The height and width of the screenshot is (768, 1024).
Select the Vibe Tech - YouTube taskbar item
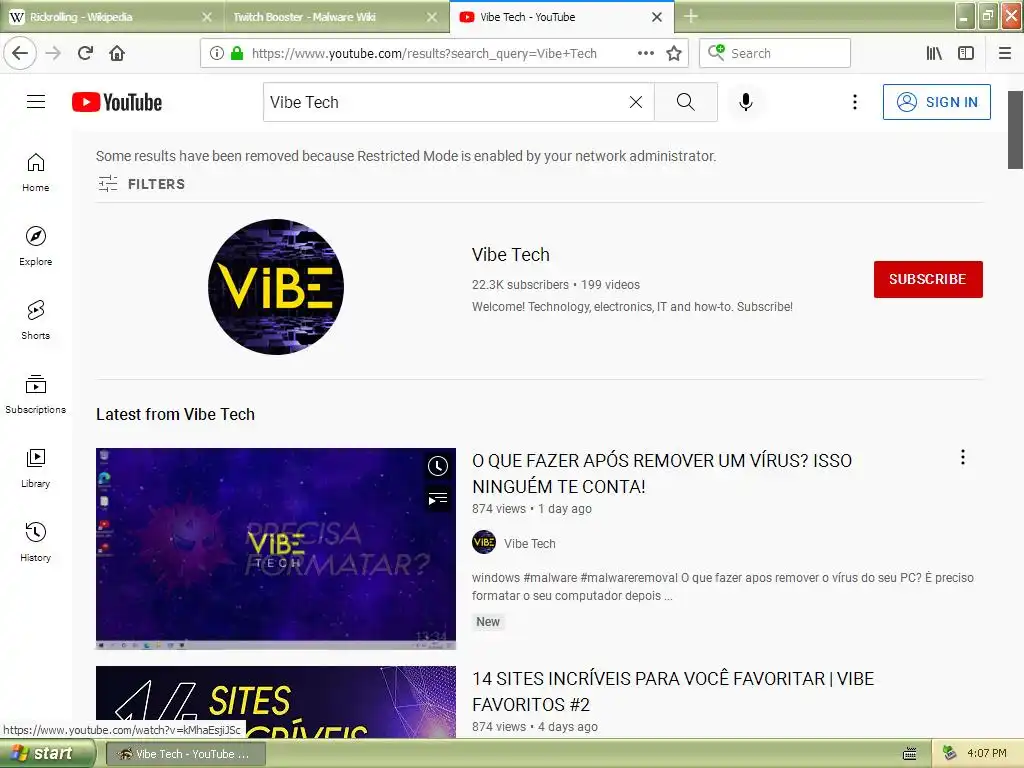pyautogui.click(x=186, y=754)
